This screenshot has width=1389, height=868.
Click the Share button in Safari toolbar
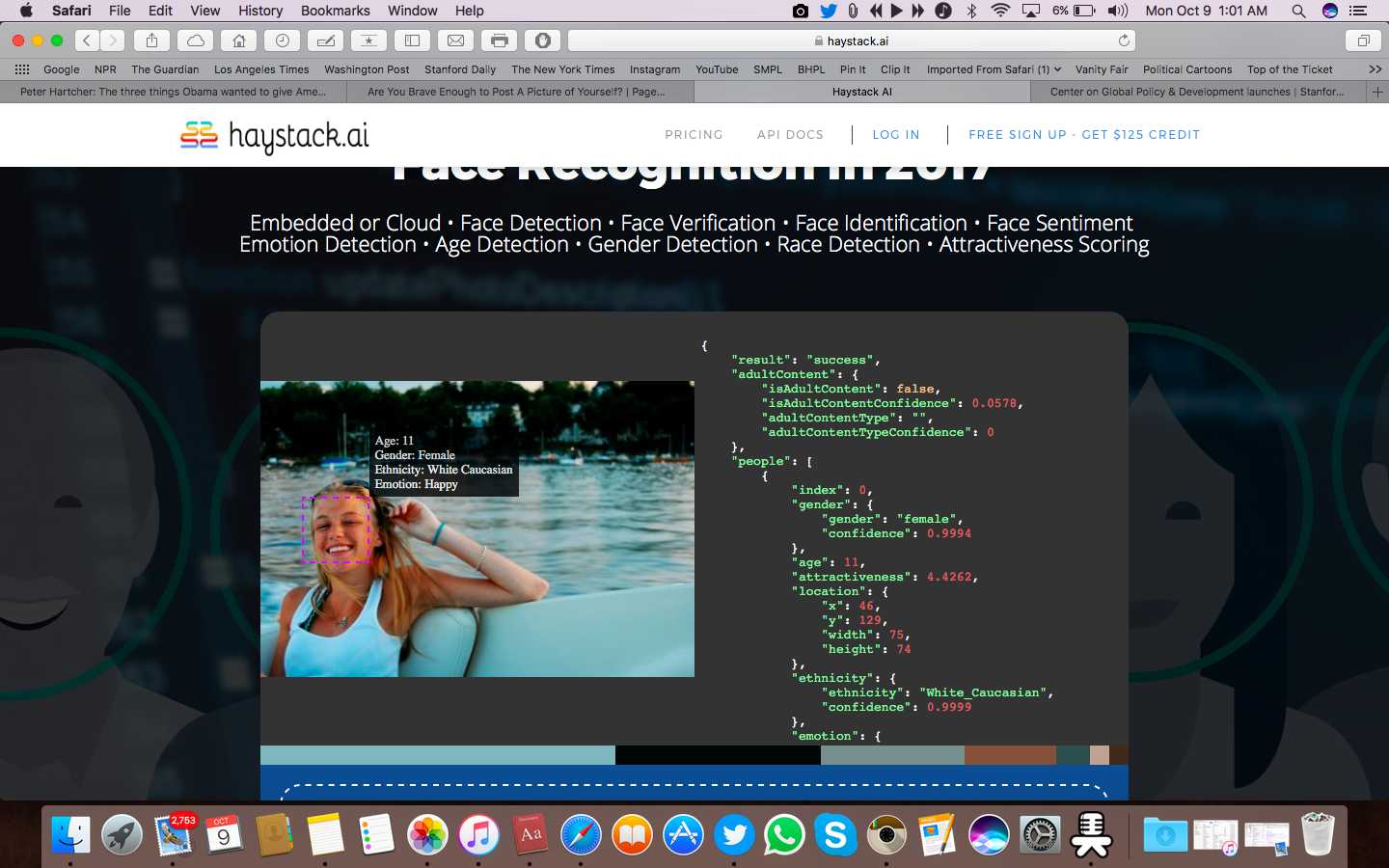pyautogui.click(x=151, y=41)
